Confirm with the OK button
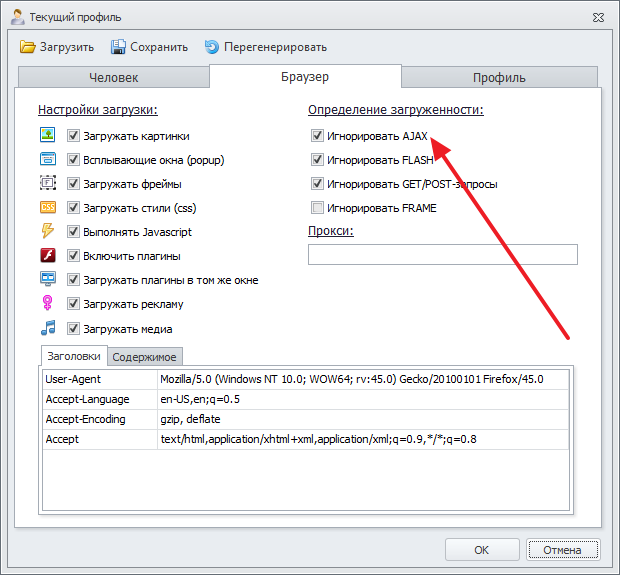This screenshot has width=620, height=575. click(482, 550)
